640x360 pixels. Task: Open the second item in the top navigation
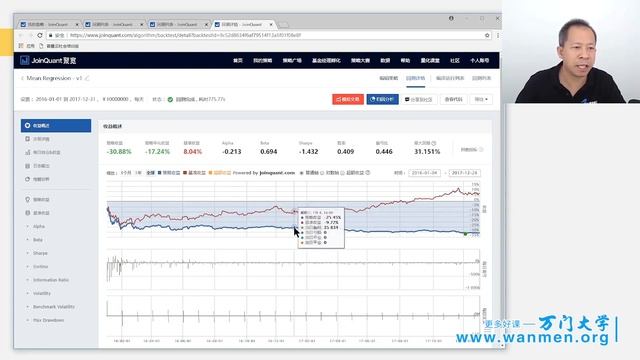click(262, 60)
